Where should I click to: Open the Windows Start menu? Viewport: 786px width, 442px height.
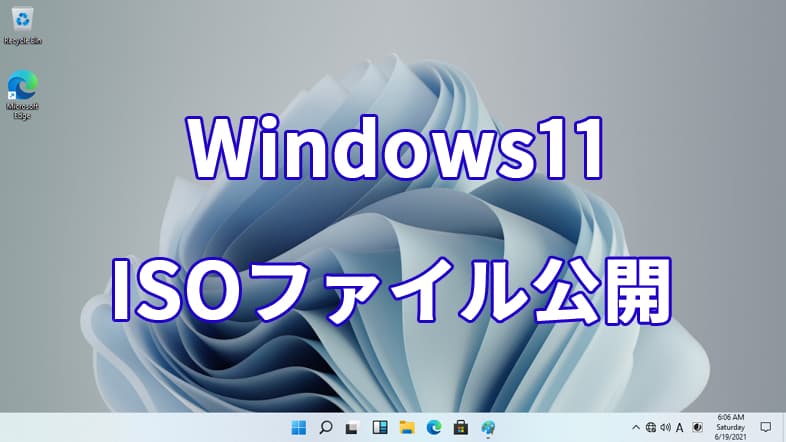tap(299, 427)
